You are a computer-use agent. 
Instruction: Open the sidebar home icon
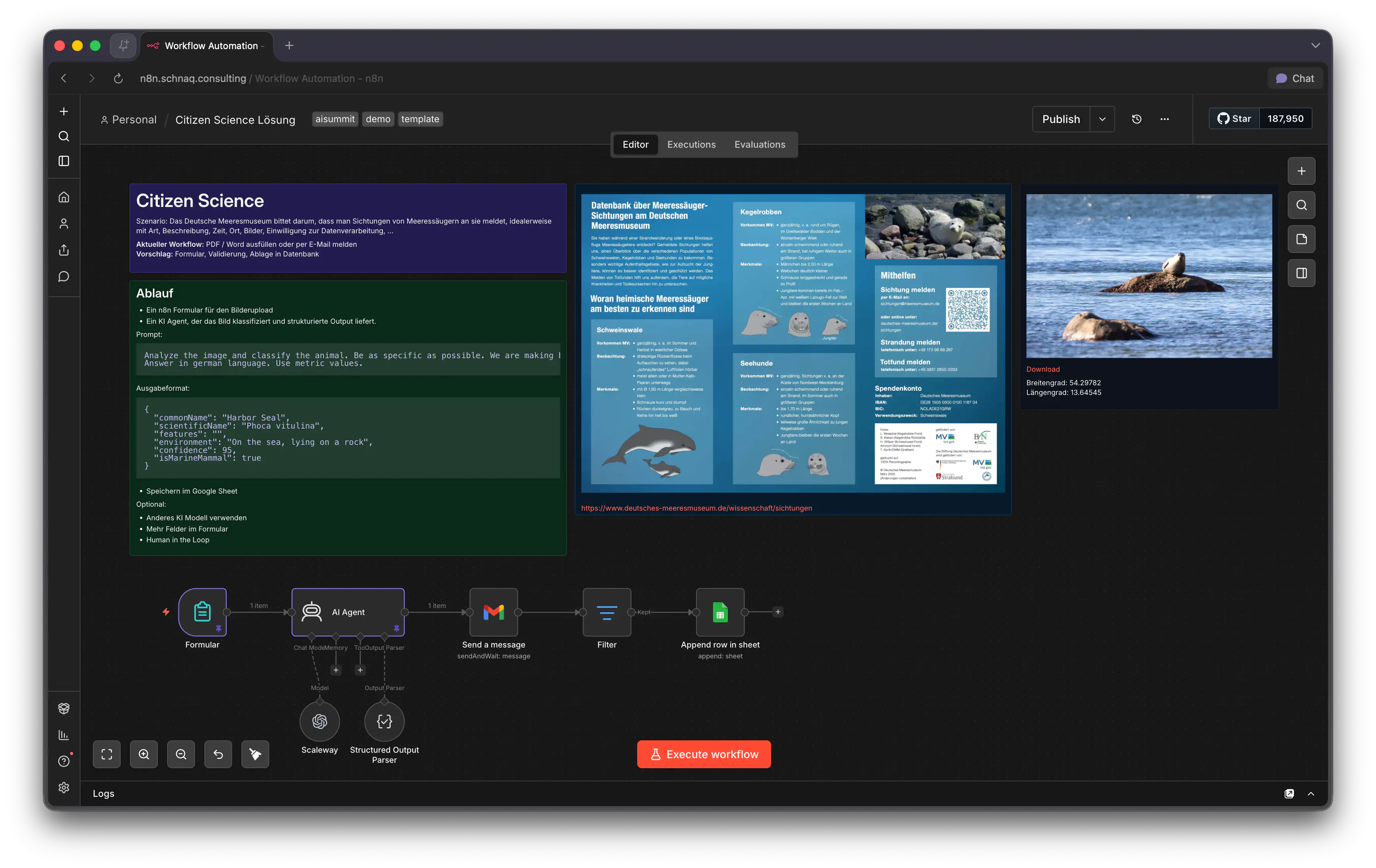[x=64, y=197]
